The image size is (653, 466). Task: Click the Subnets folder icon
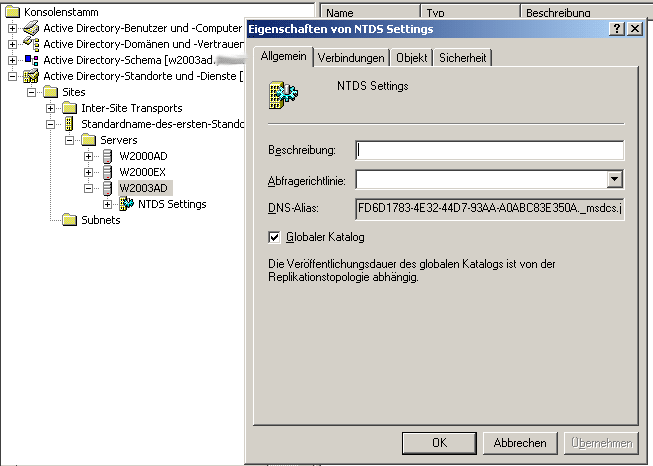coord(69,220)
